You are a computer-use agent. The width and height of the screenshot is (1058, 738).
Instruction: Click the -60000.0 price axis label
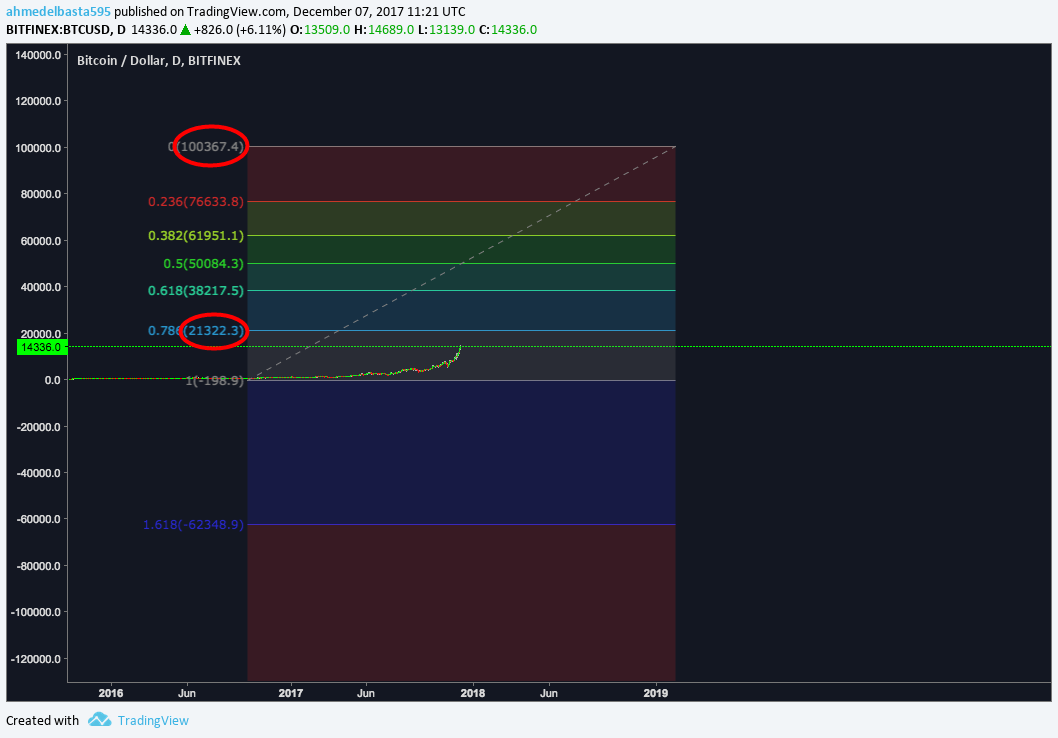(x=38, y=519)
